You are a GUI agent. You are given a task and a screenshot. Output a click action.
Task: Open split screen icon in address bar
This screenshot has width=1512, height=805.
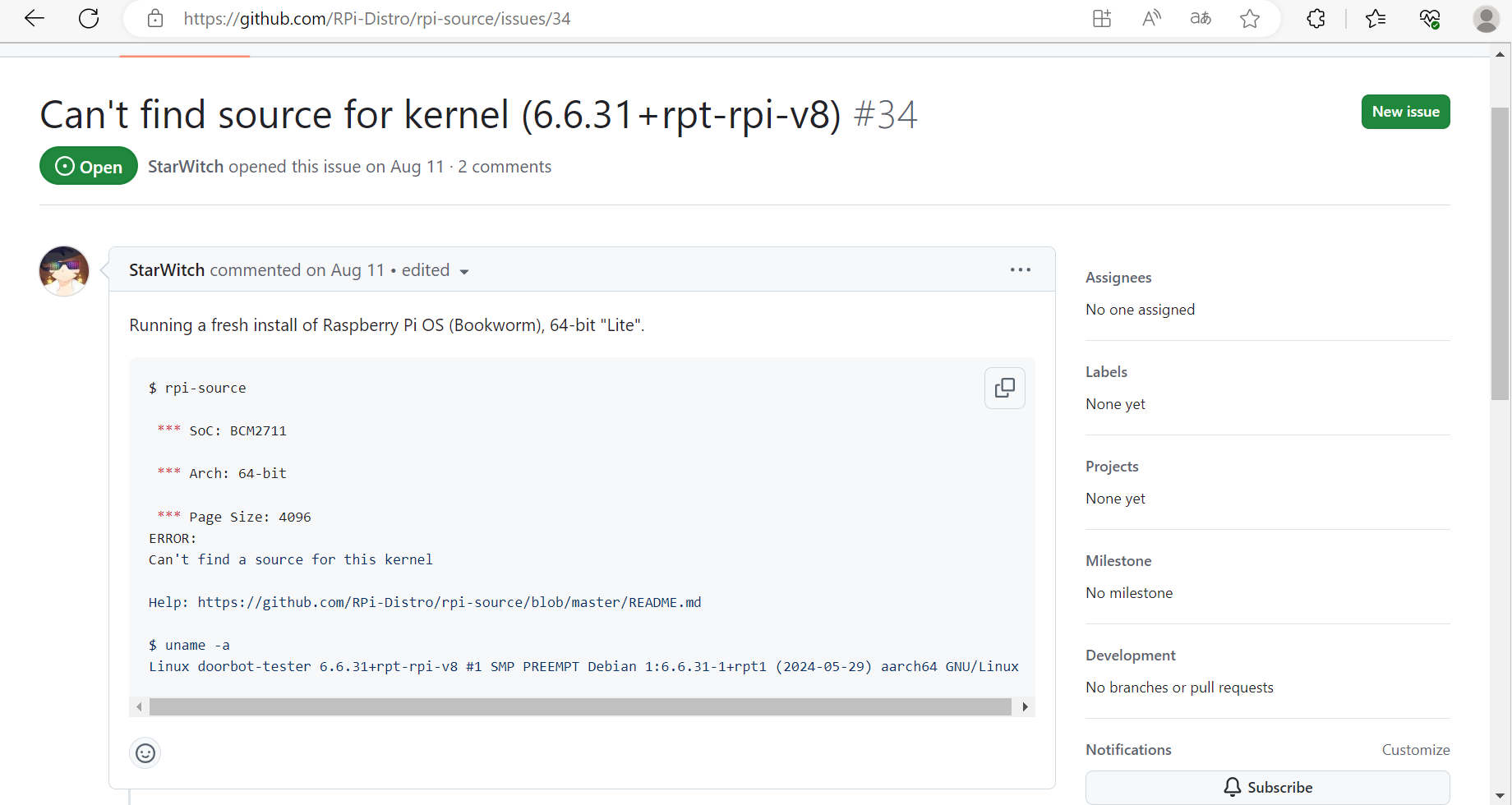1102,18
